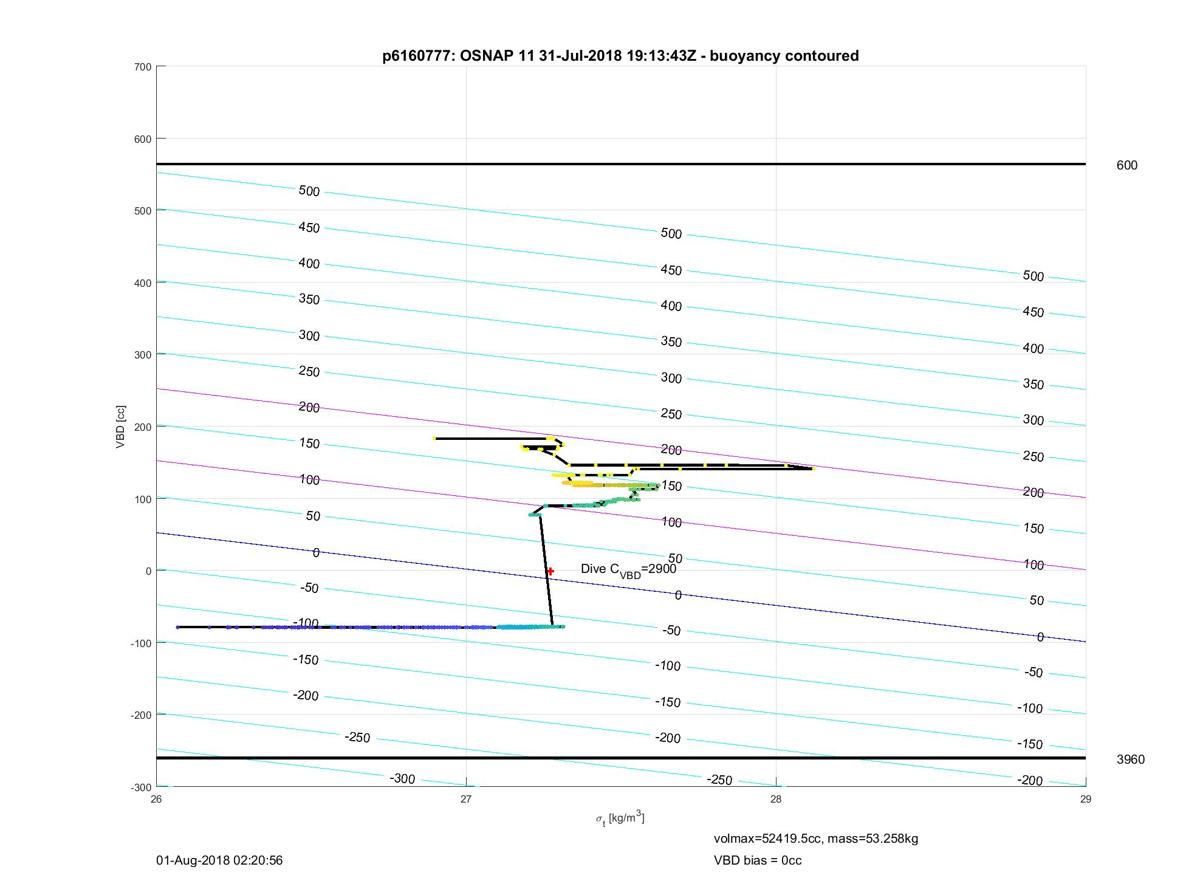Click the '-300' contour label inside the plot
Viewport: 1200px width, 885px height.
[x=402, y=778]
